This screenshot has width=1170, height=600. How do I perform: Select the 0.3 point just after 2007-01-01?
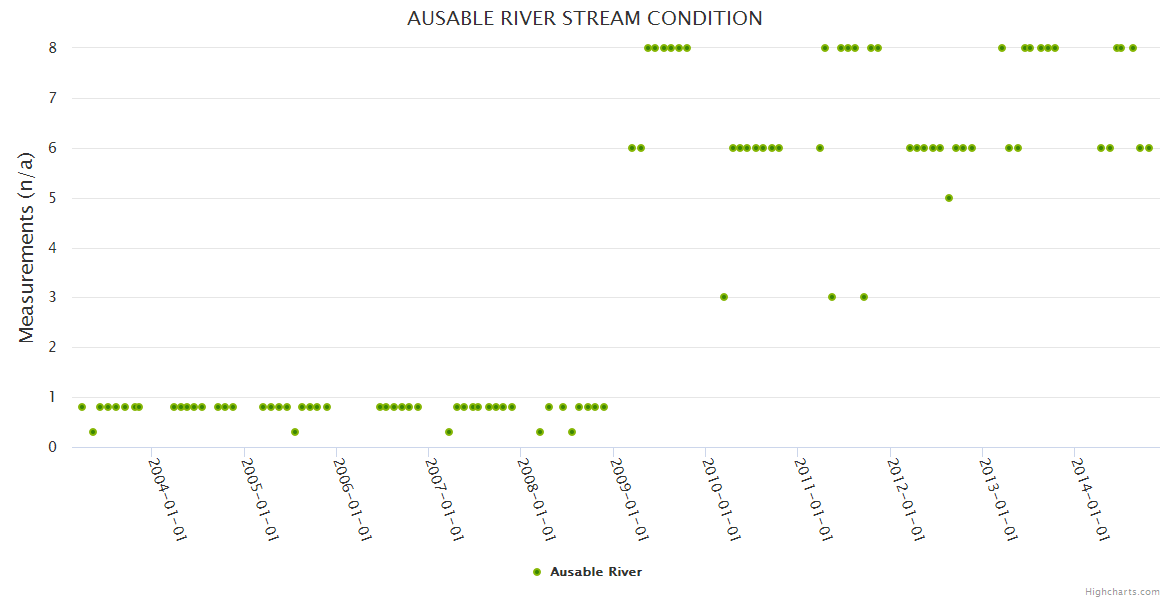click(x=449, y=432)
